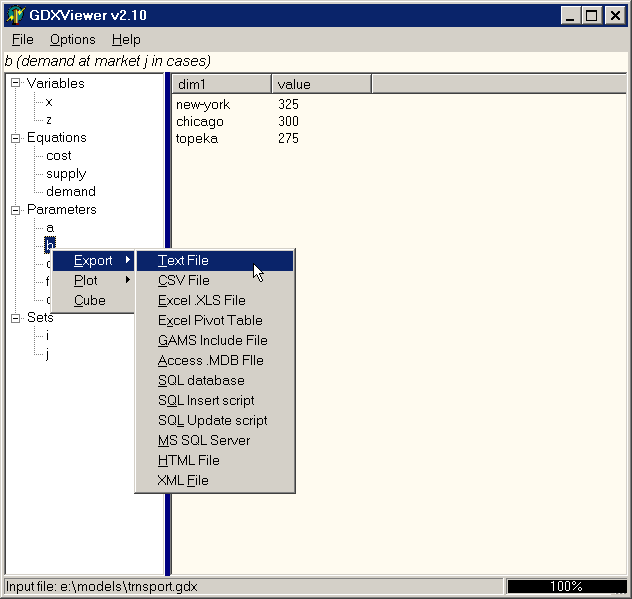Viewport: 632px width, 599px height.
Task: Select Cube from context menu
Action: [x=89, y=301]
